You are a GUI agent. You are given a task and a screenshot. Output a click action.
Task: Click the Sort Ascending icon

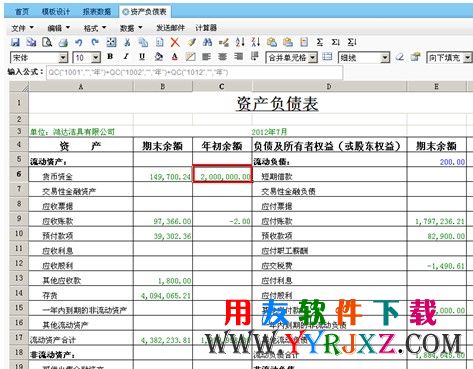[x=240, y=42]
